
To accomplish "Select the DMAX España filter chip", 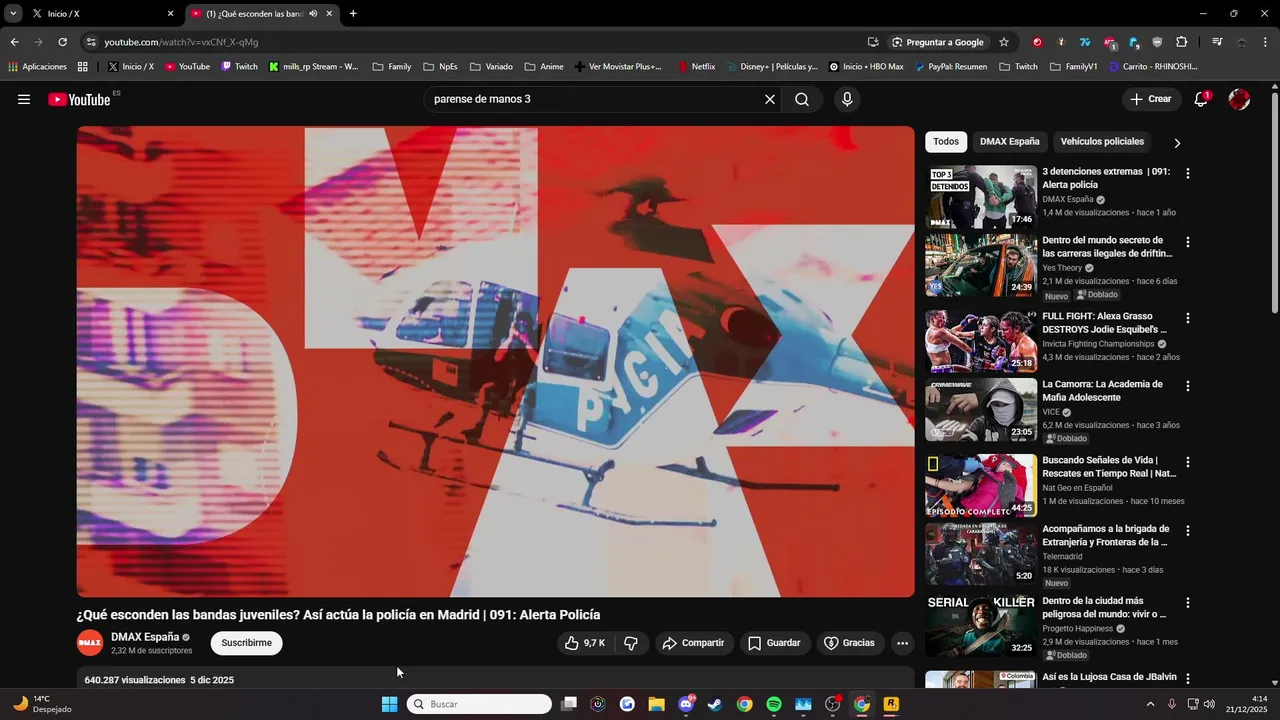I will click(1009, 141).
